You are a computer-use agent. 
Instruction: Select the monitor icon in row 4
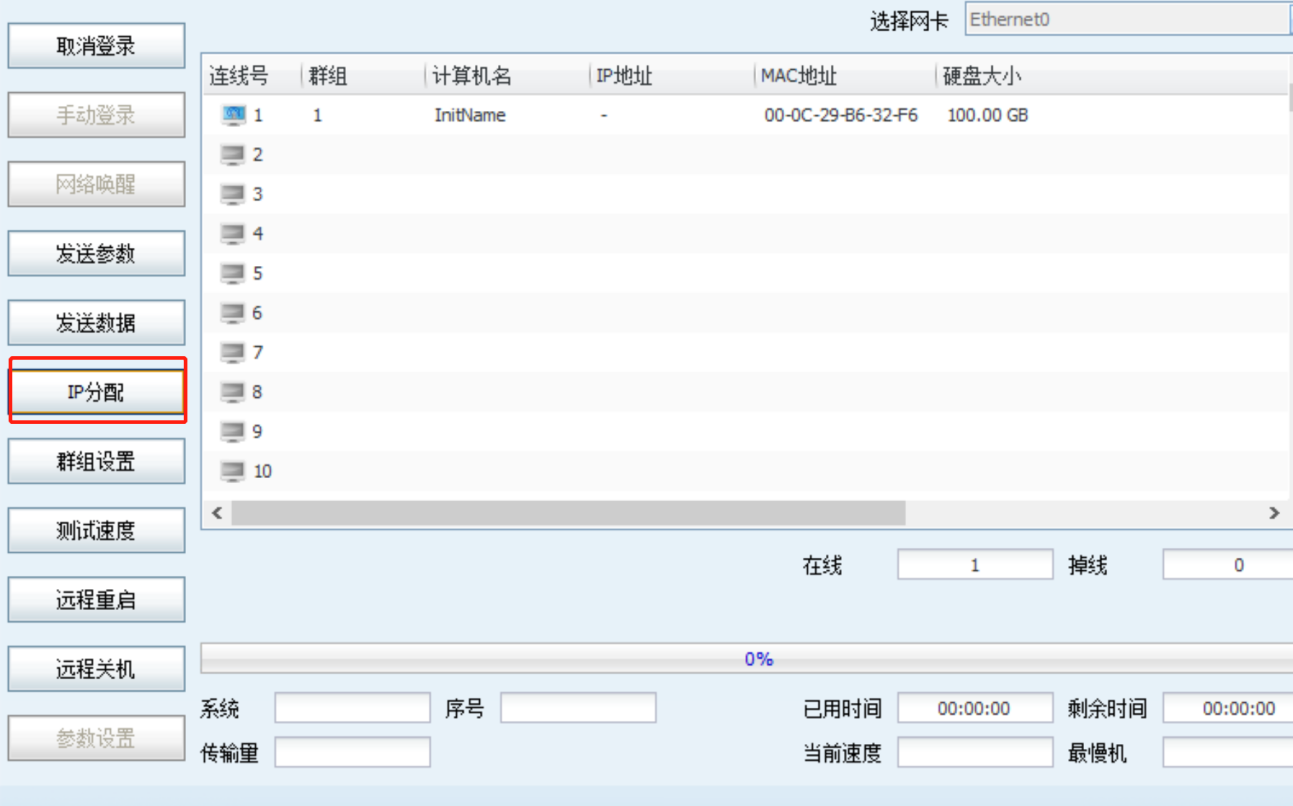[x=233, y=234]
